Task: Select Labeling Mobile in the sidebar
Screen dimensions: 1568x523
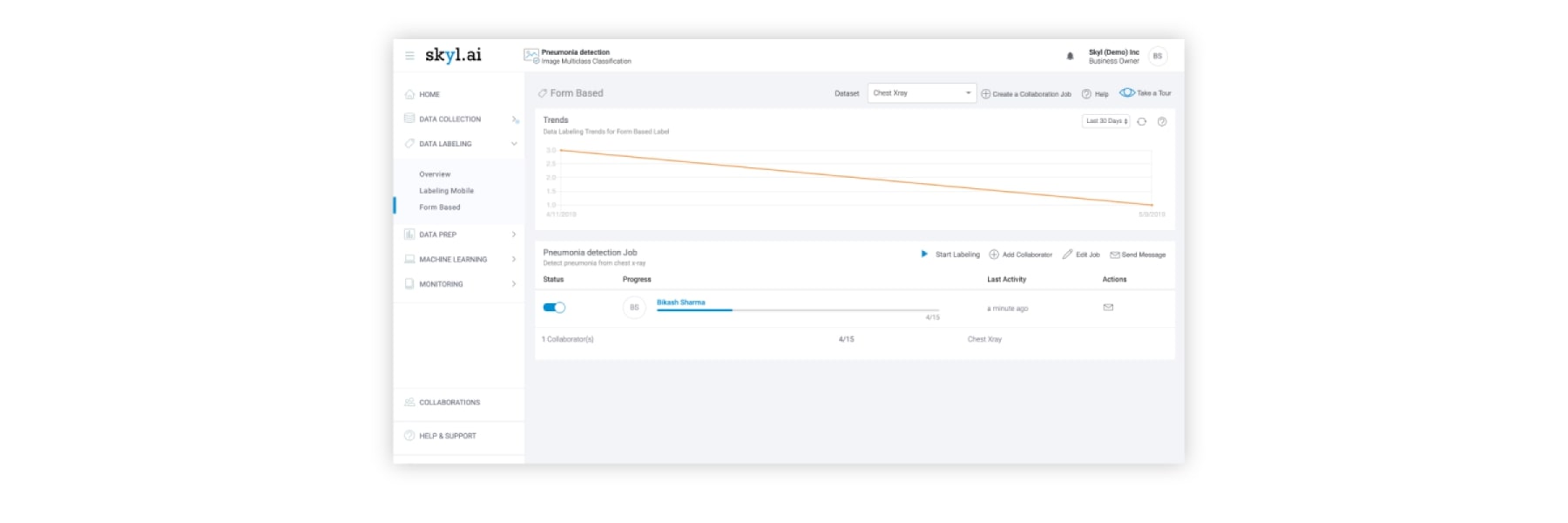Action: click(446, 191)
